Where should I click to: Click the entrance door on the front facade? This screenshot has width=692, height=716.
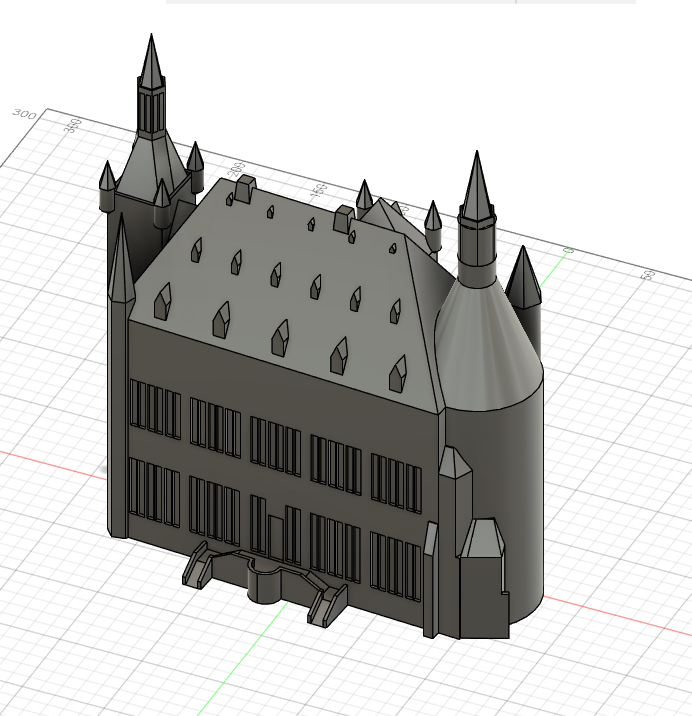pos(275,538)
